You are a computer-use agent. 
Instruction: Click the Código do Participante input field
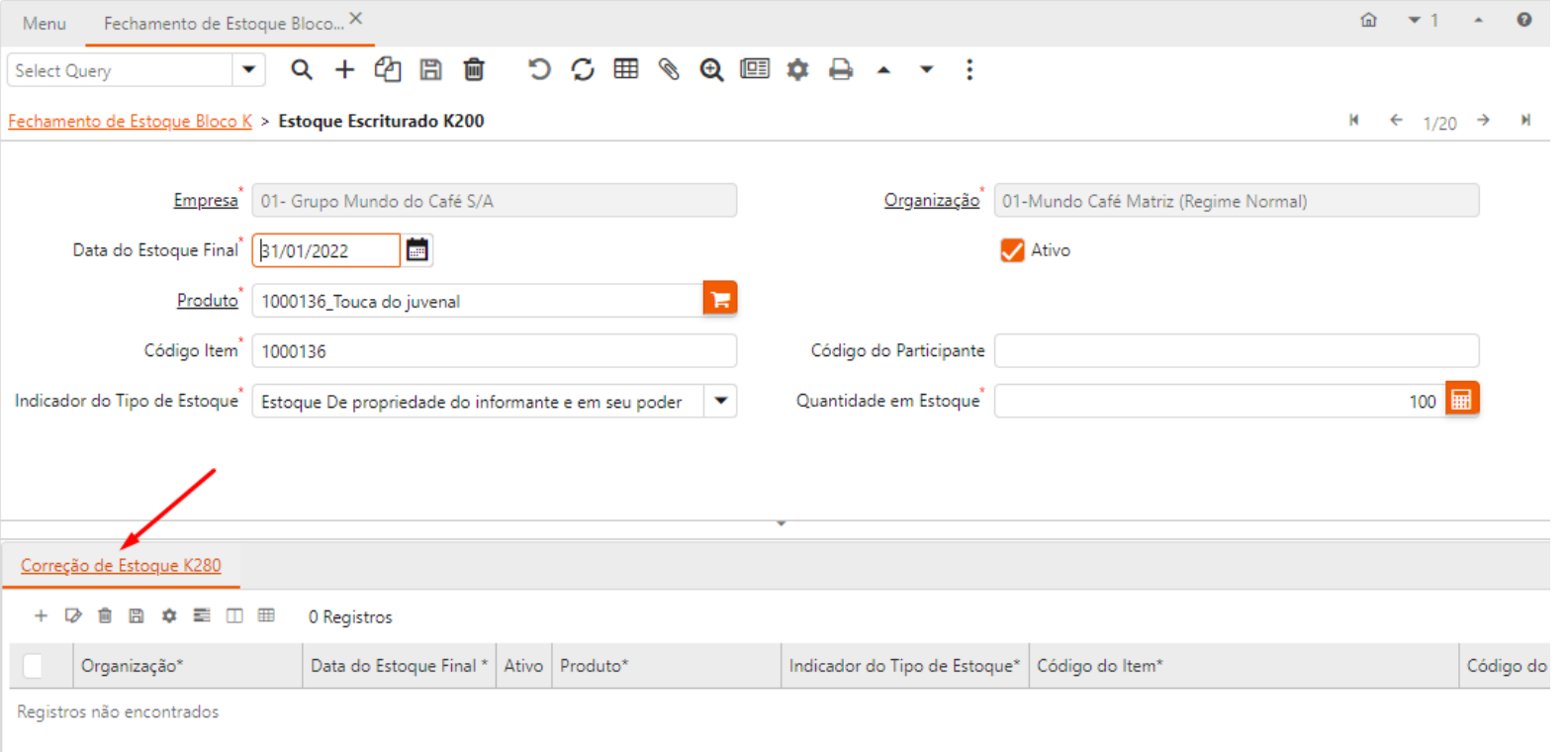click(x=1236, y=350)
